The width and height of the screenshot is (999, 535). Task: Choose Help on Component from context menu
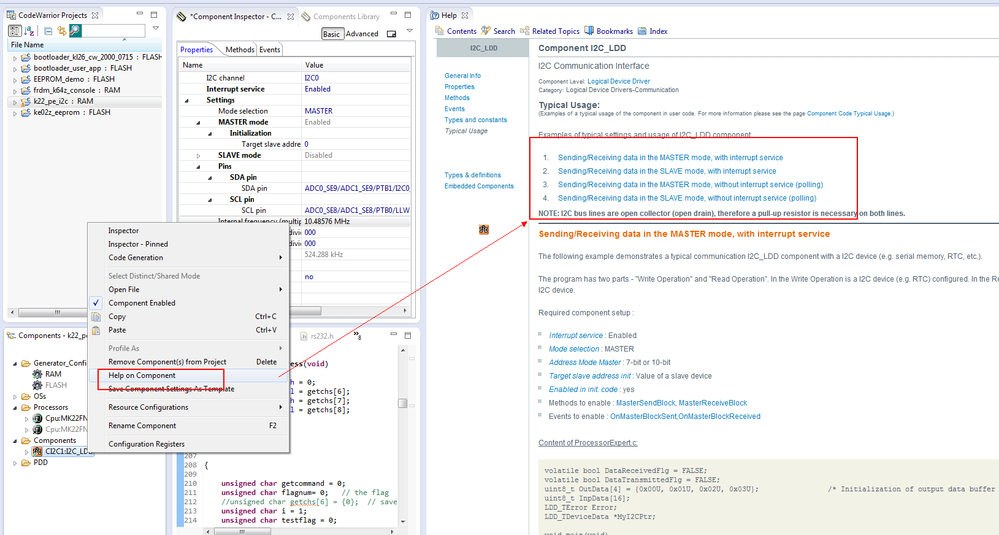[188, 376]
